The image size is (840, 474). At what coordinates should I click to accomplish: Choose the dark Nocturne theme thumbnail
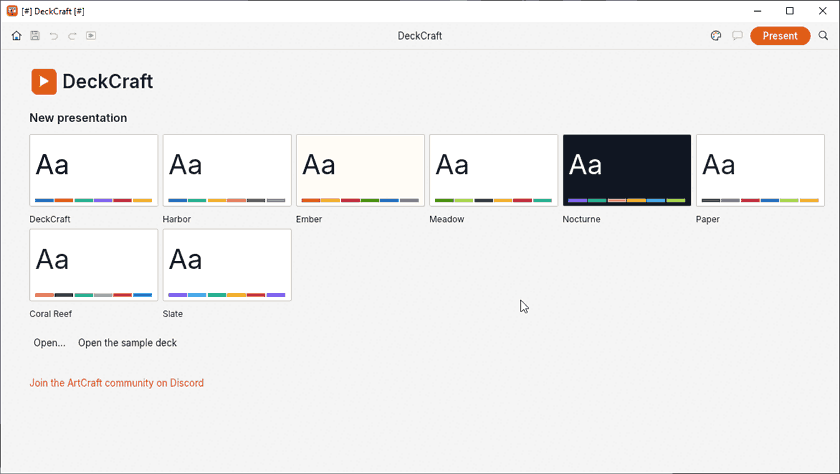point(627,170)
